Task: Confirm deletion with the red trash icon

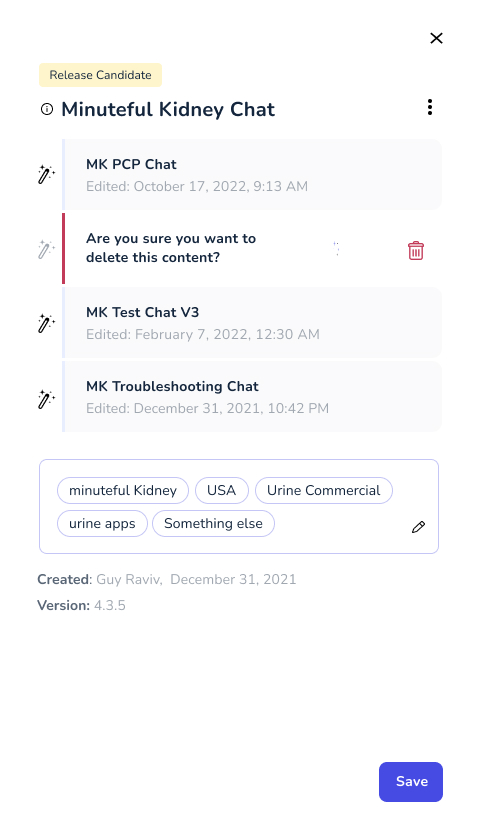Action: pos(416,250)
